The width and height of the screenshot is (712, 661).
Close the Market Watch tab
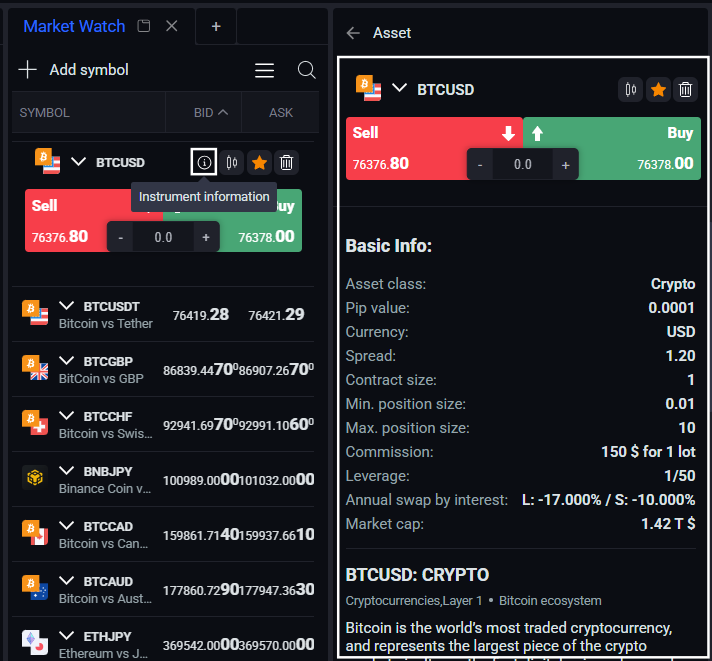point(172,26)
